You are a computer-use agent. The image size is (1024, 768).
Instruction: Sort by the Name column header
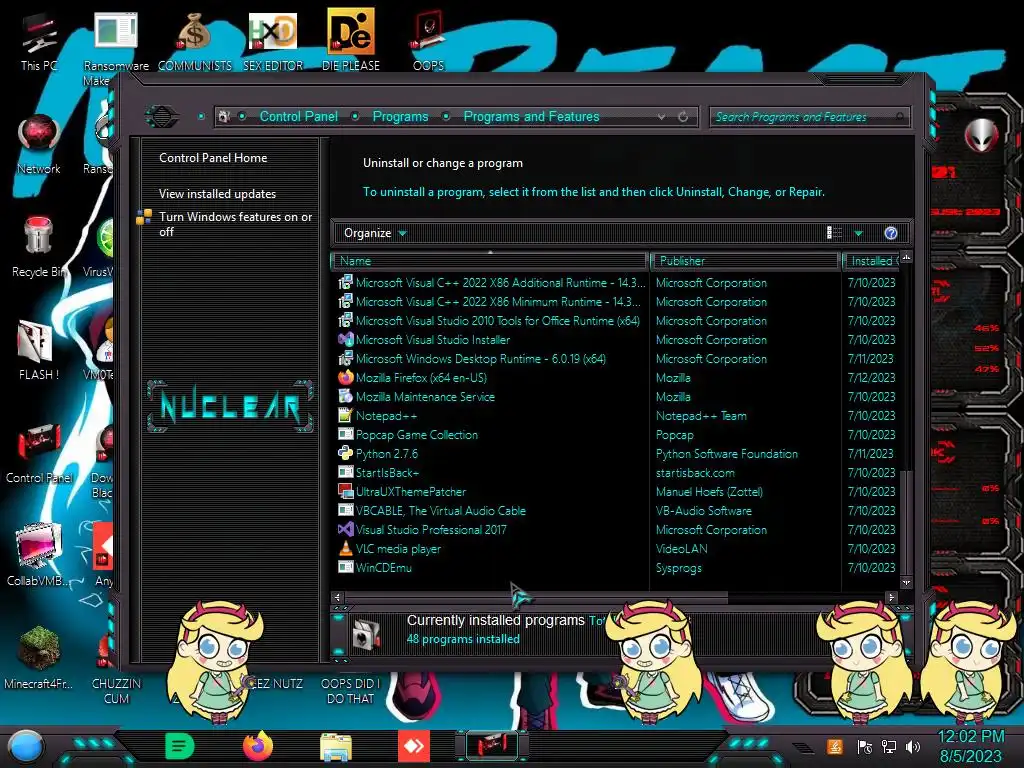(490, 261)
